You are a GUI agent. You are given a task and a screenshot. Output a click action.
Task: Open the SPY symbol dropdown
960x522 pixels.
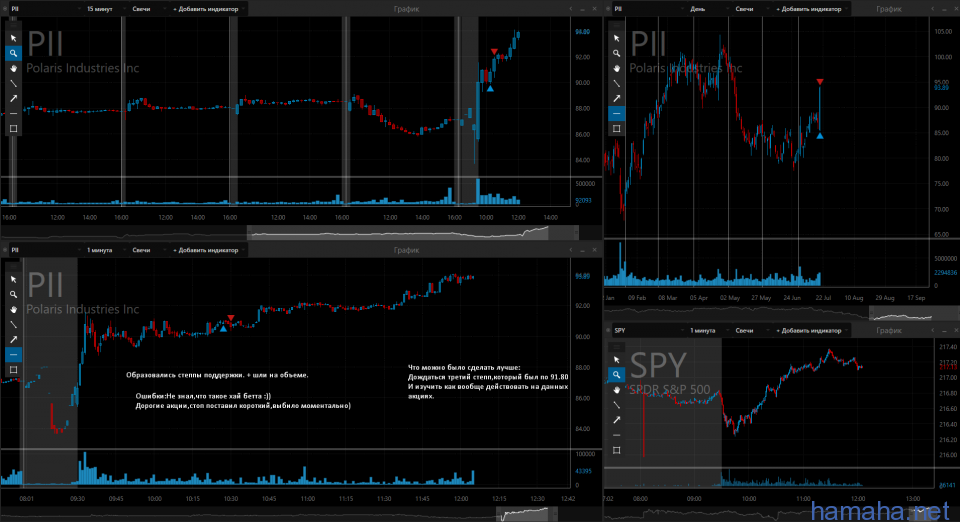click(648, 330)
